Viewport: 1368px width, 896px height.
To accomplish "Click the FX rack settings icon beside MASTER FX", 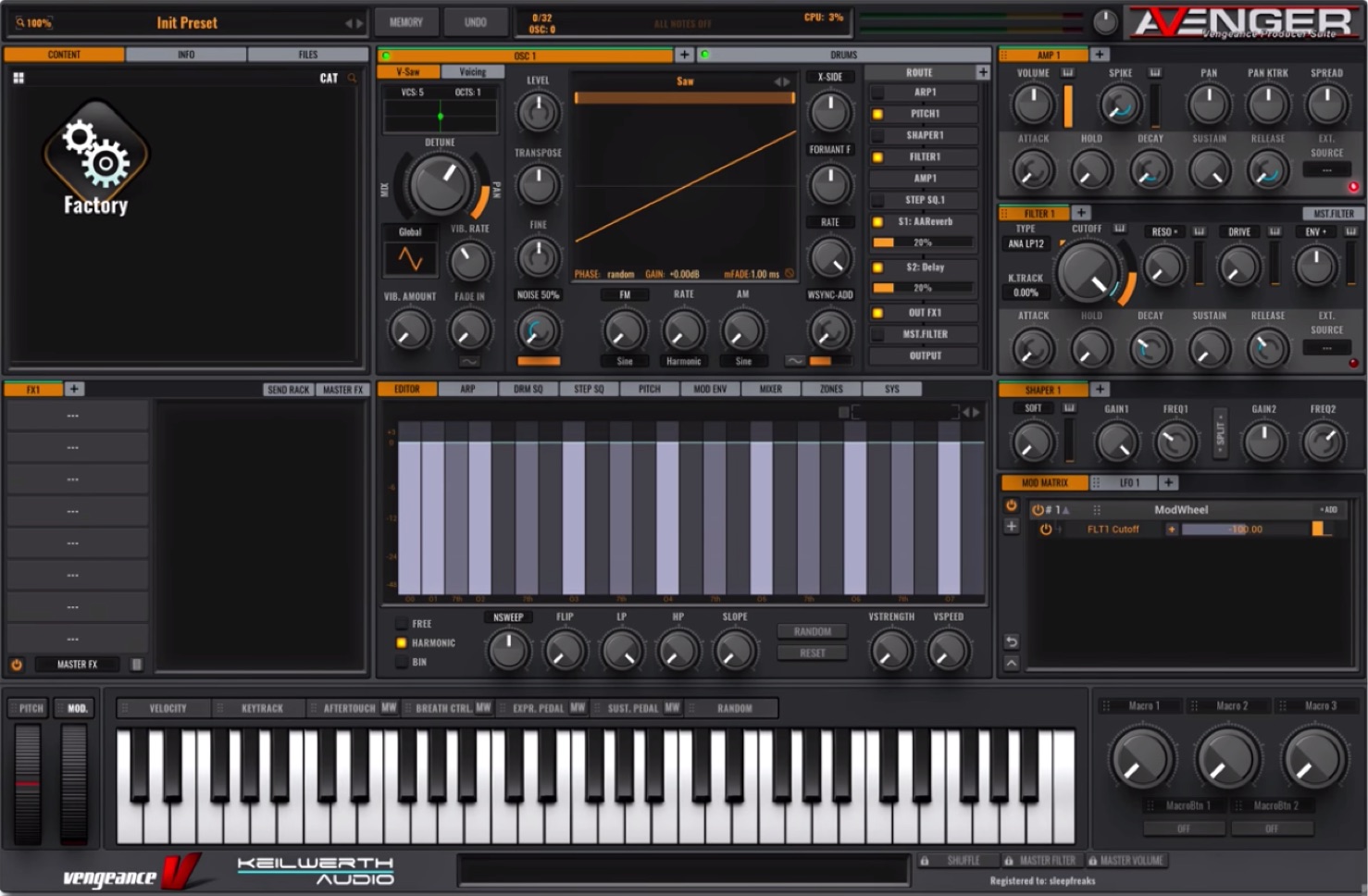I will (x=137, y=664).
